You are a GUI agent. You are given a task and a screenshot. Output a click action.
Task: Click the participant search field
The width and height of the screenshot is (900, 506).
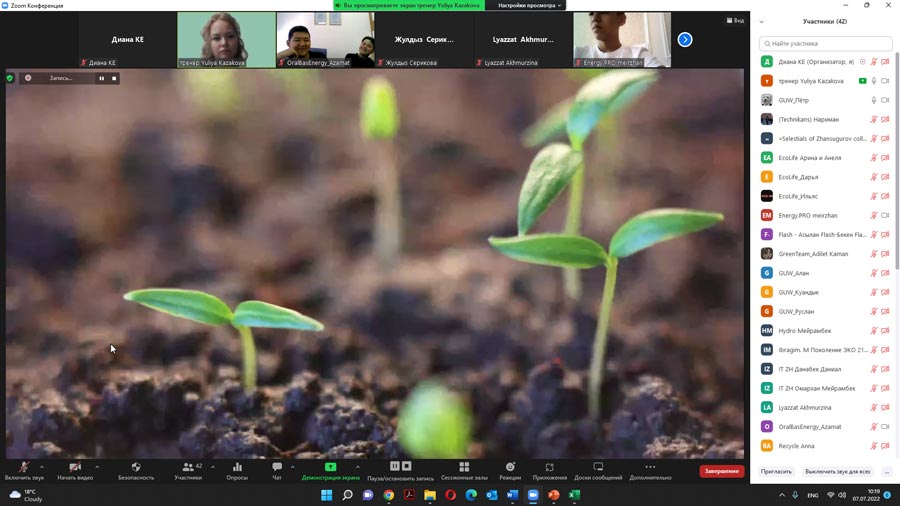pos(826,44)
